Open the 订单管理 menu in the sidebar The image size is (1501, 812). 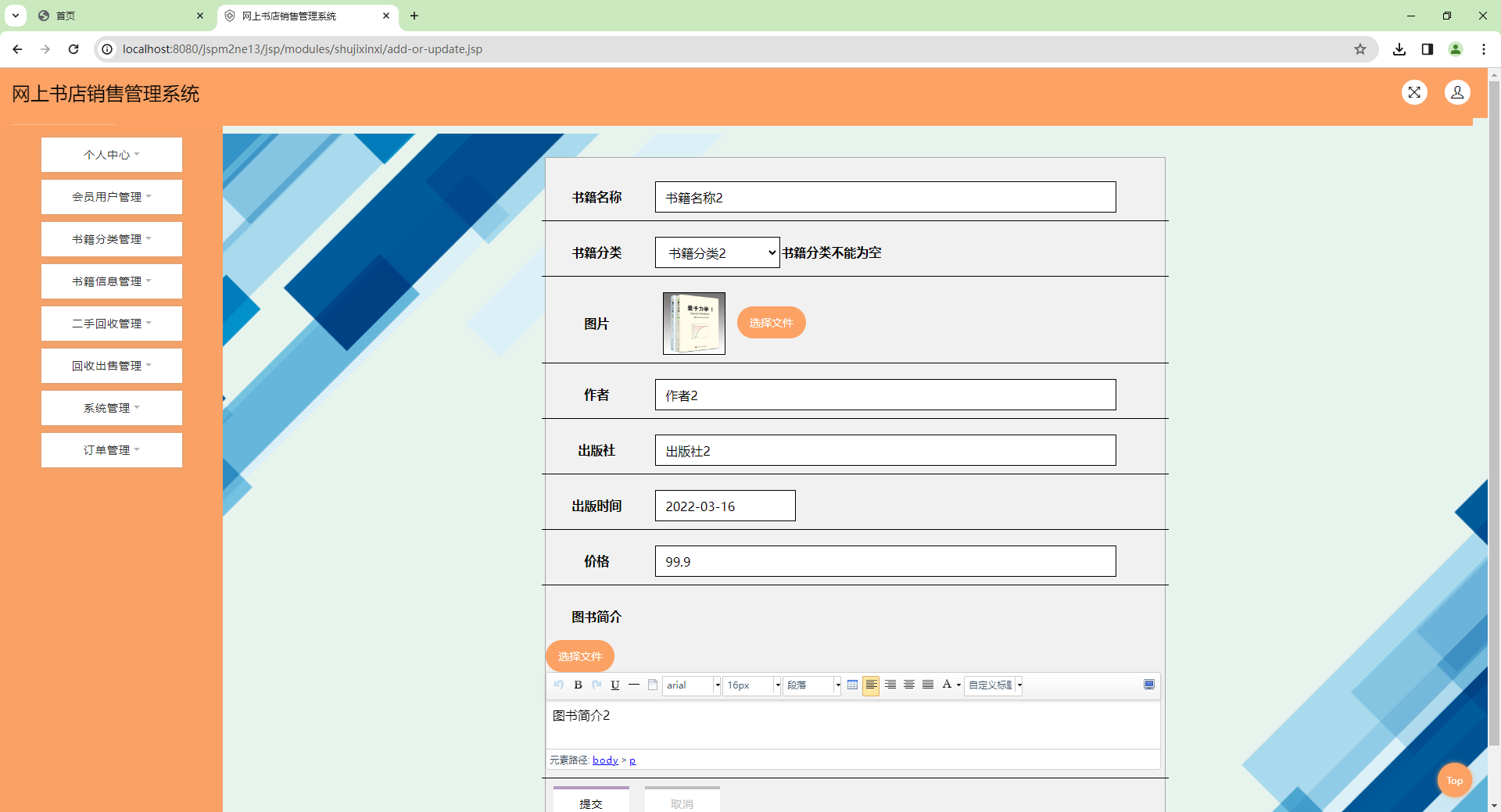coord(111,449)
